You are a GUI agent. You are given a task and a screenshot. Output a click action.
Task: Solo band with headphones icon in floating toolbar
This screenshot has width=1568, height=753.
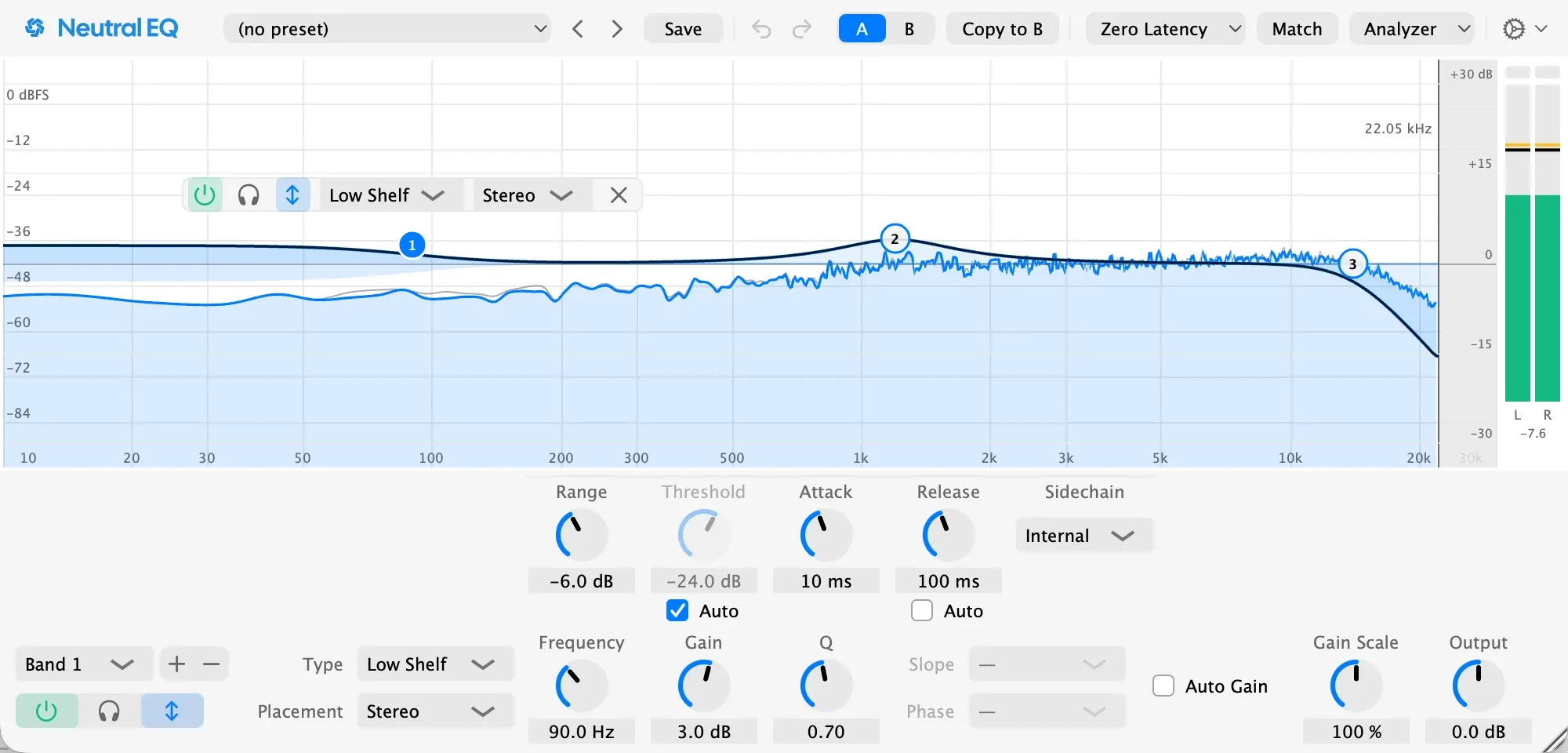(x=249, y=195)
